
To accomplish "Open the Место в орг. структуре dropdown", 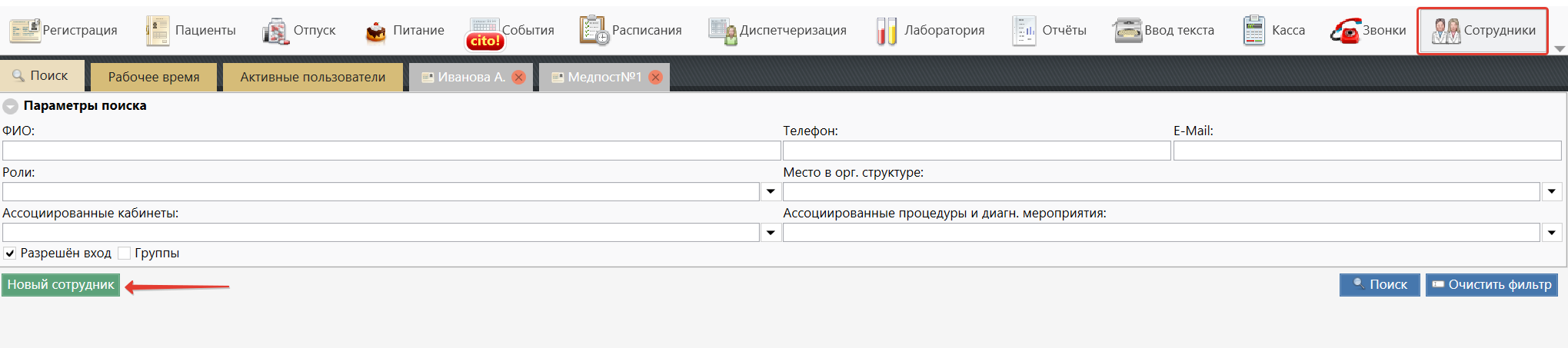I will [1551, 191].
